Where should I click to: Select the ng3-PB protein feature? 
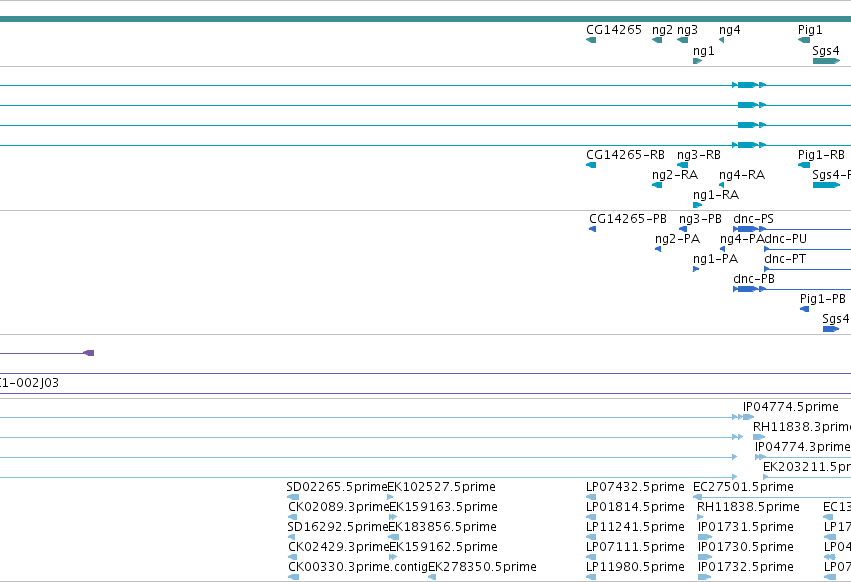[683, 229]
